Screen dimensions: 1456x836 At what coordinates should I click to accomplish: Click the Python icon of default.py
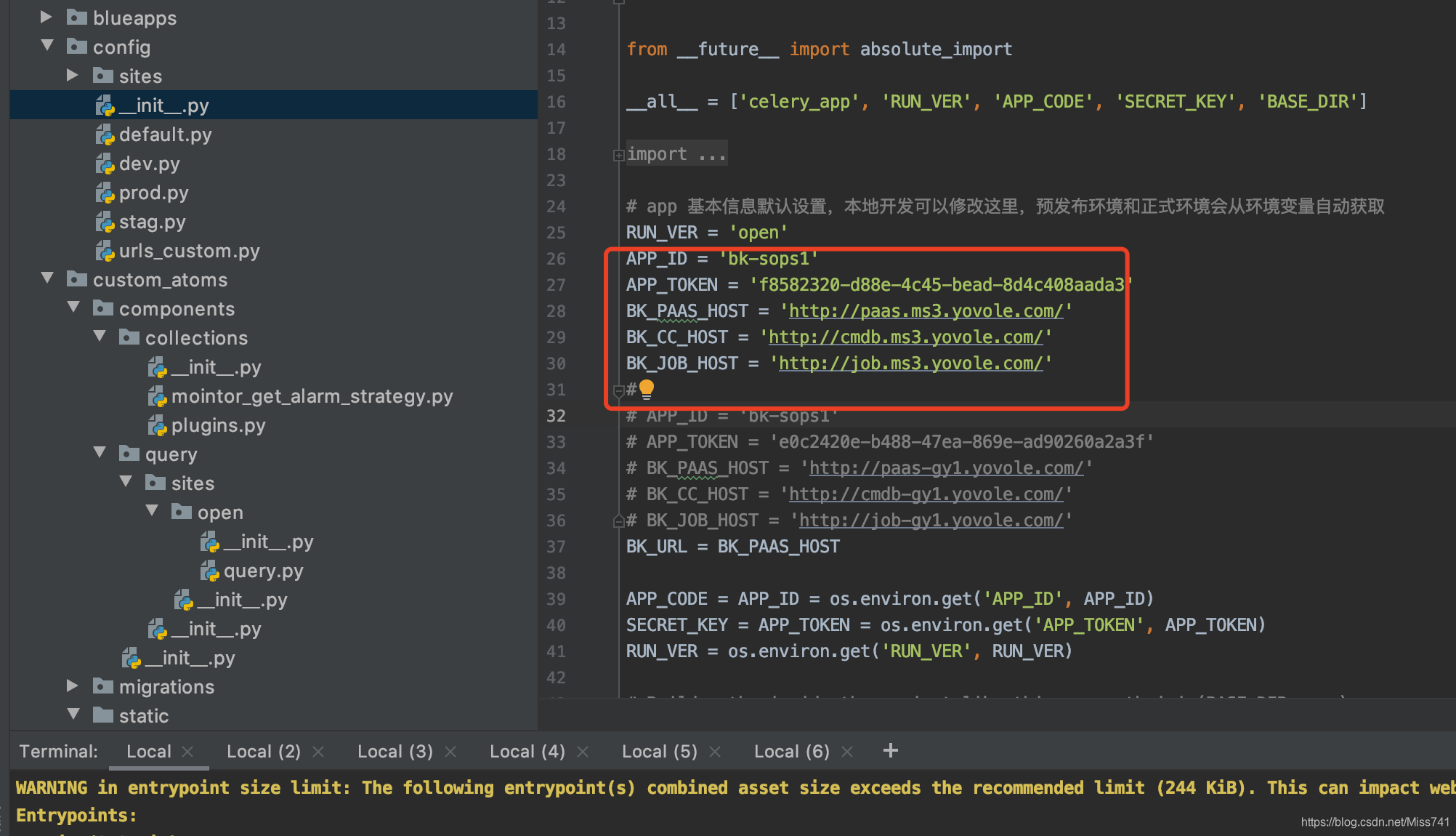(x=105, y=134)
